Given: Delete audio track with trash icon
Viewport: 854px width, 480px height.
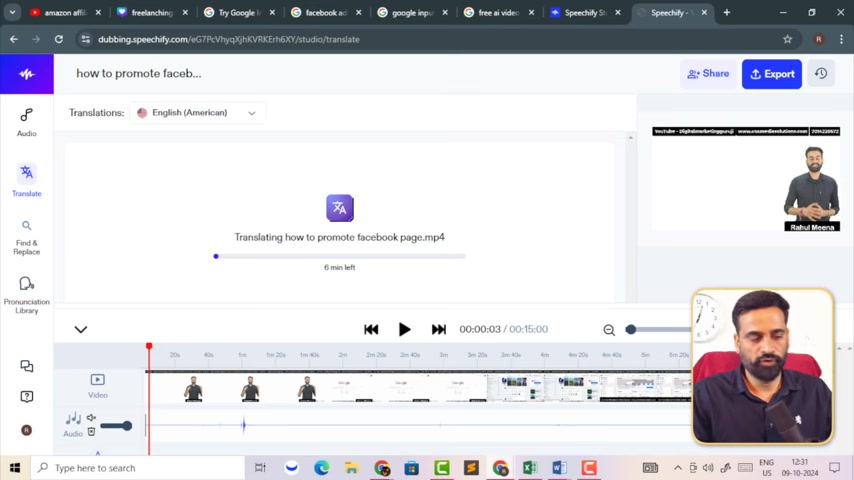Looking at the screenshot, I should click(92, 432).
